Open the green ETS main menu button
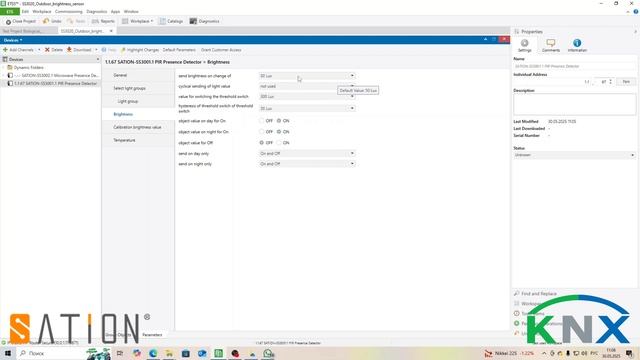The image size is (640, 360). [x=10, y=11]
